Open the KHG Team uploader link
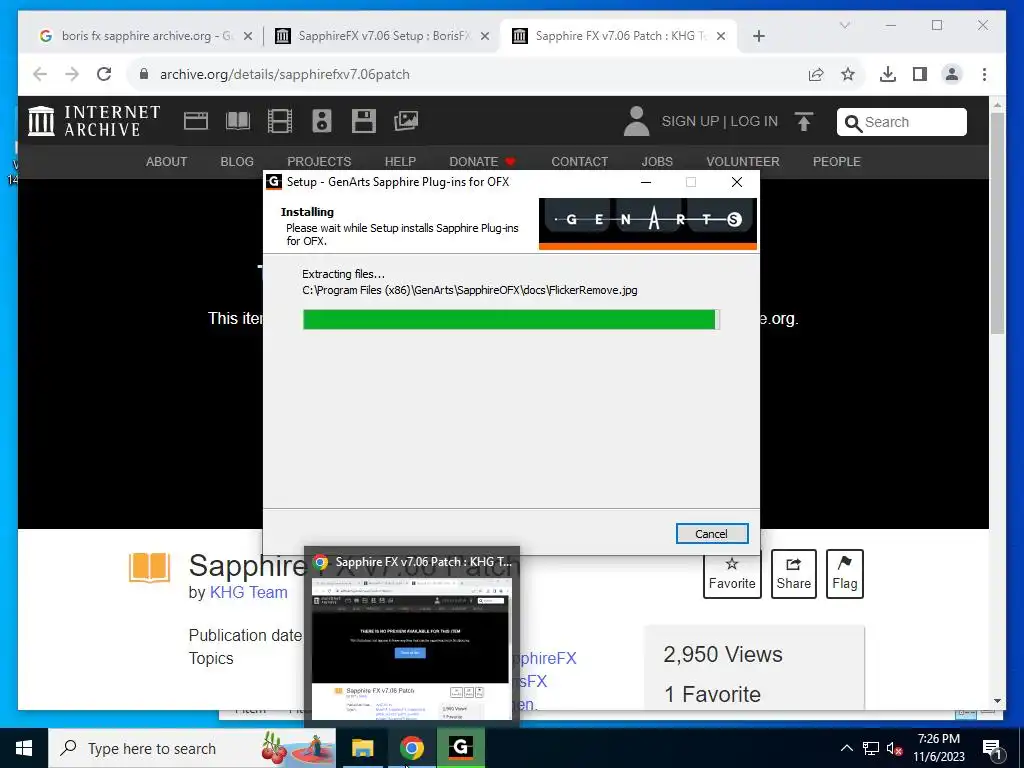The image size is (1024, 768). [x=248, y=592]
